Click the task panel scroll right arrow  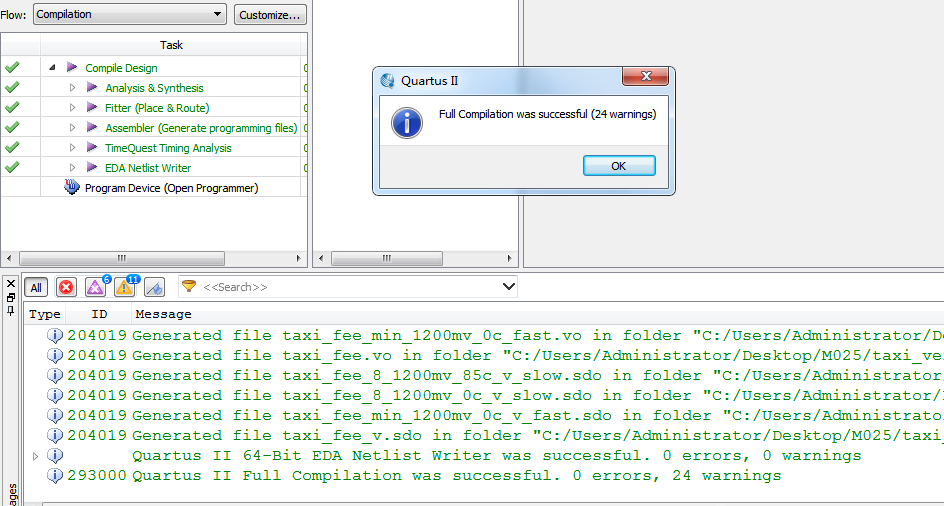click(x=299, y=258)
